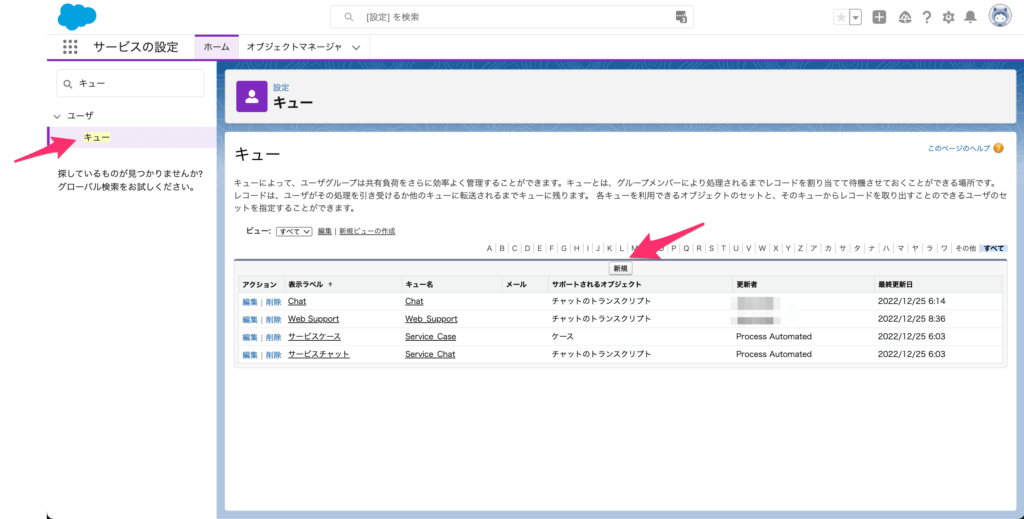
Task: Click 編集 for the Web Support row
Action: tap(250, 319)
